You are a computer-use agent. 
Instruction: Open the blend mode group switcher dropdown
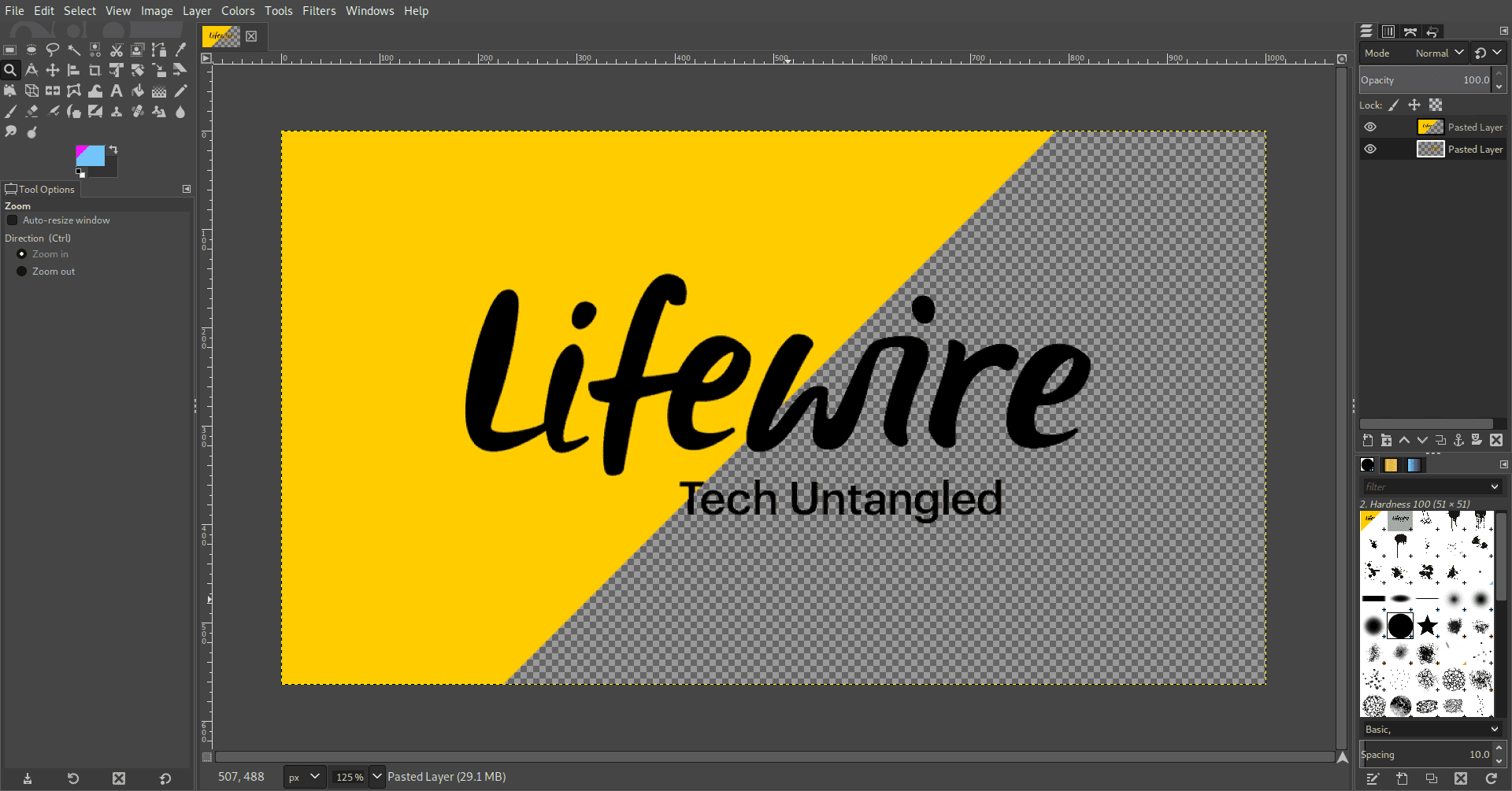1488,53
